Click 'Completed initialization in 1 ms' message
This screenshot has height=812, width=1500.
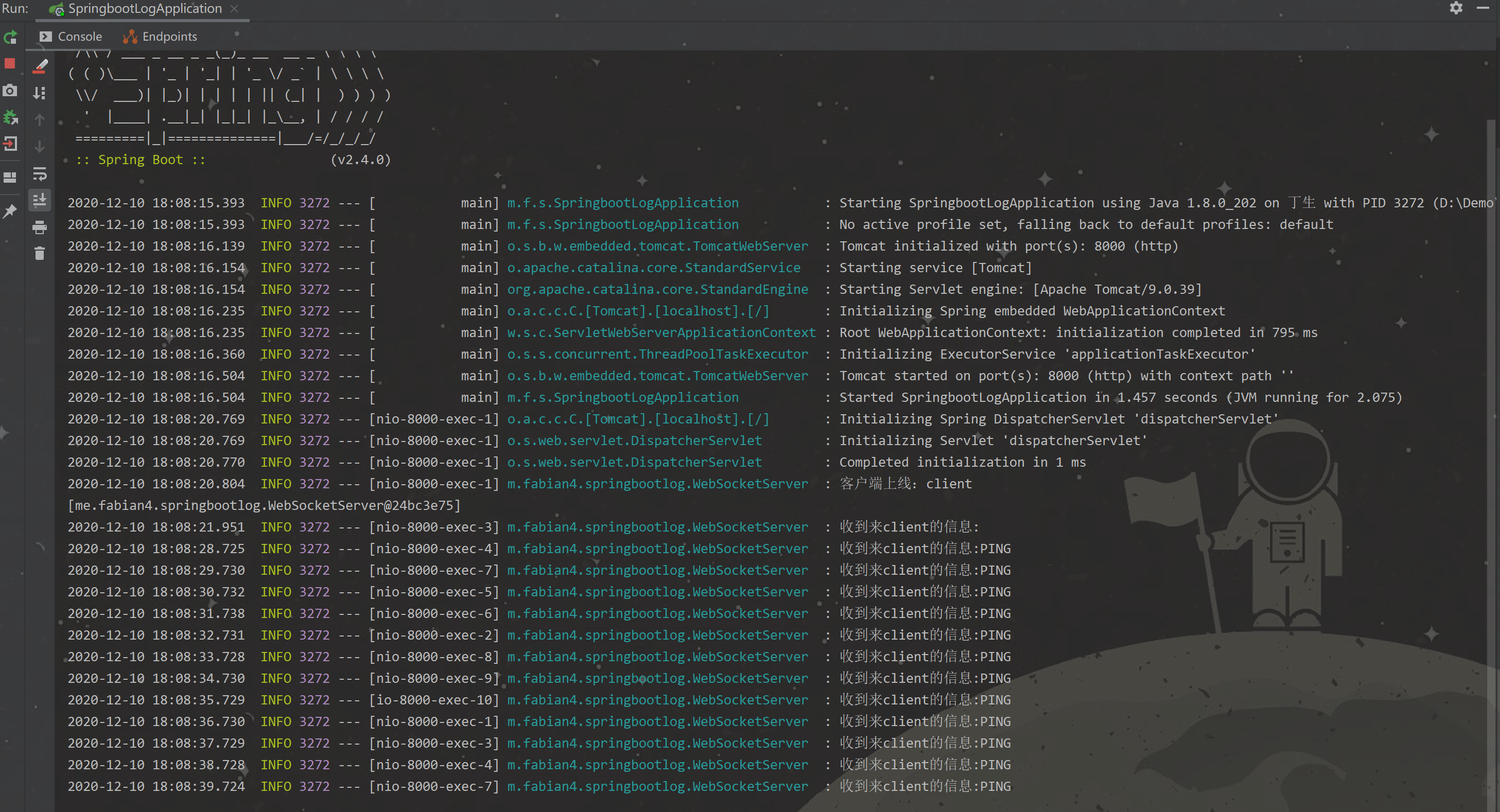[962, 462]
